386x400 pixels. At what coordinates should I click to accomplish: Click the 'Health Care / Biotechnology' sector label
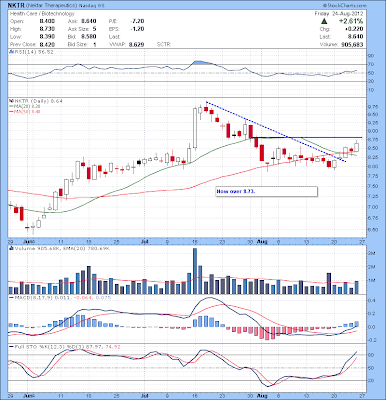point(42,14)
